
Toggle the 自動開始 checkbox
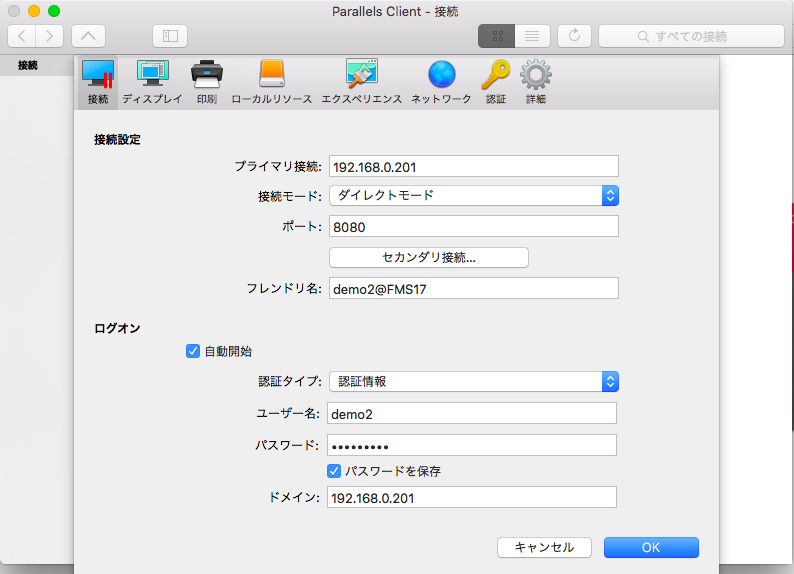(x=193, y=351)
